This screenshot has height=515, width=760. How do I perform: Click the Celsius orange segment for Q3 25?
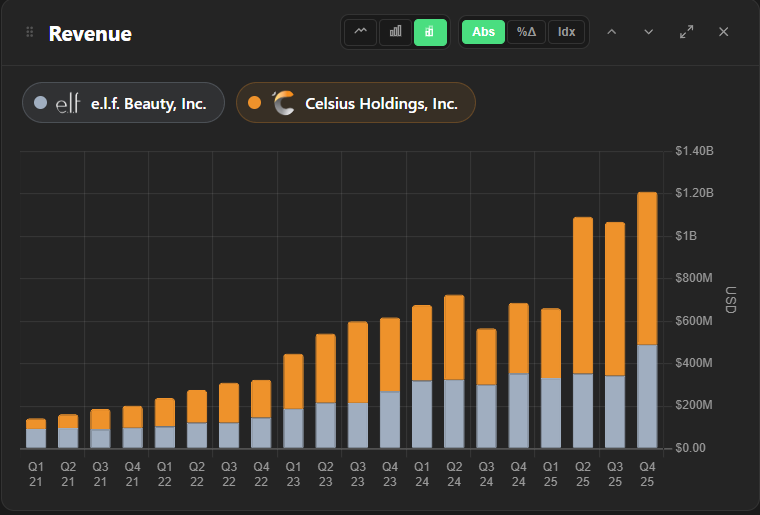coord(615,299)
